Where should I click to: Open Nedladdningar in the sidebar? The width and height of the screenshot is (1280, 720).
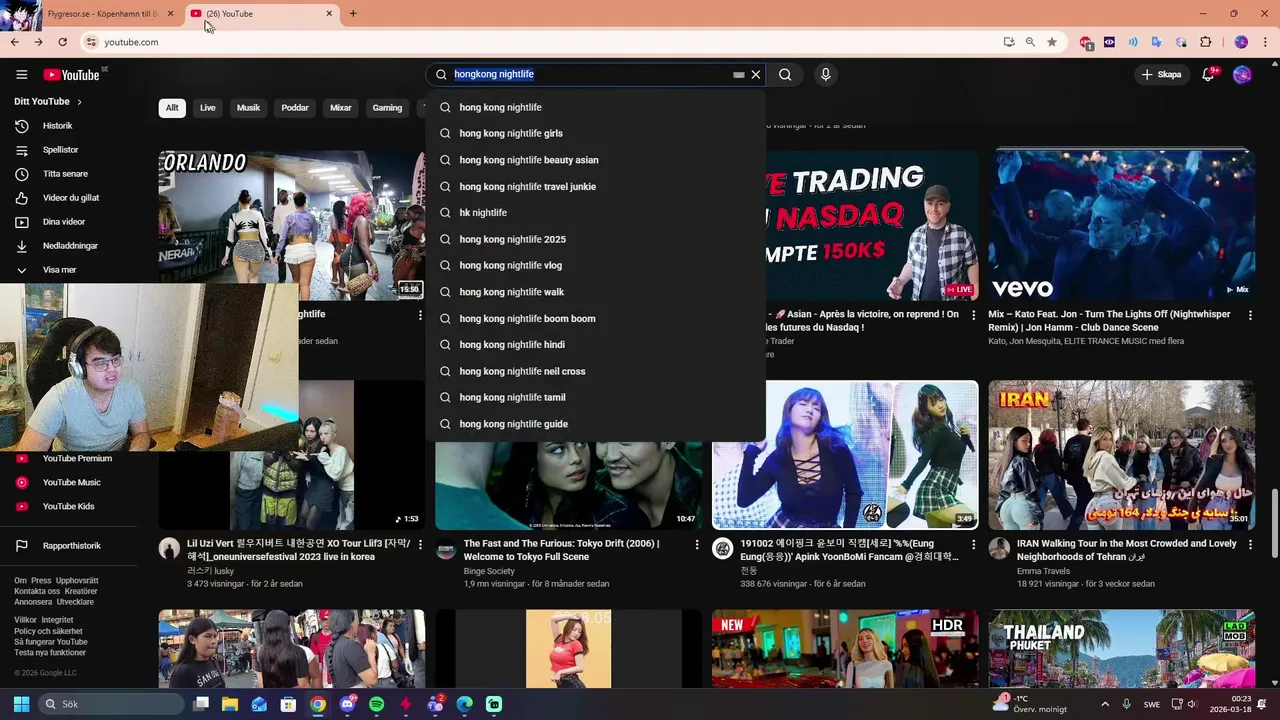click(x=70, y=246)
